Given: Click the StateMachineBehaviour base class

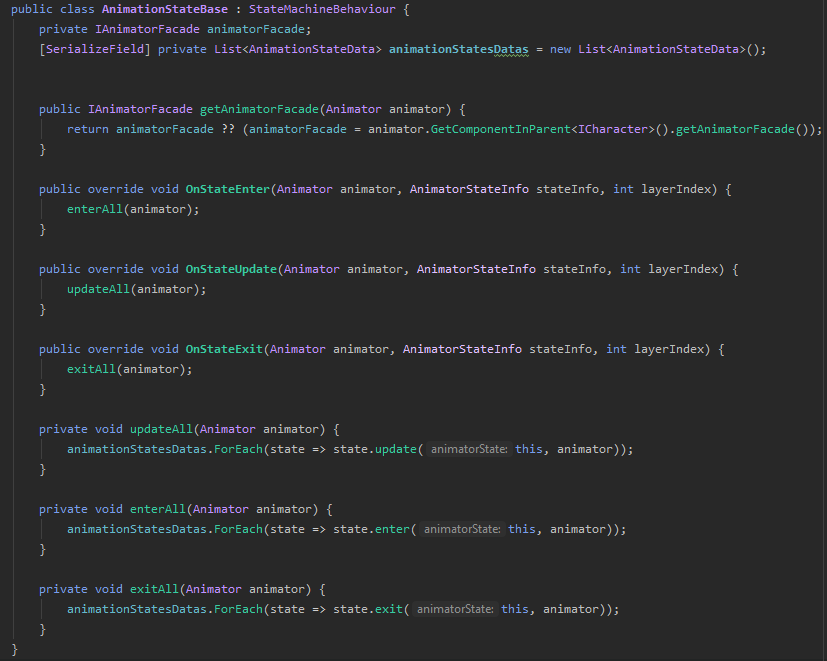Looking at the screenshot, I should [x=322, y=9].
